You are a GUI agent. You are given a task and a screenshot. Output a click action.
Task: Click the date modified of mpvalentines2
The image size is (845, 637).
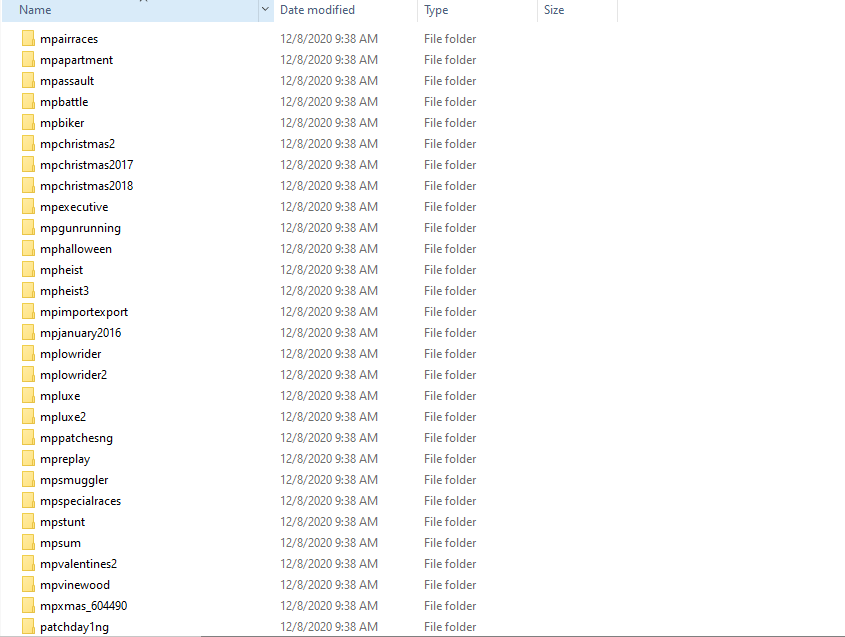[329, 564]
